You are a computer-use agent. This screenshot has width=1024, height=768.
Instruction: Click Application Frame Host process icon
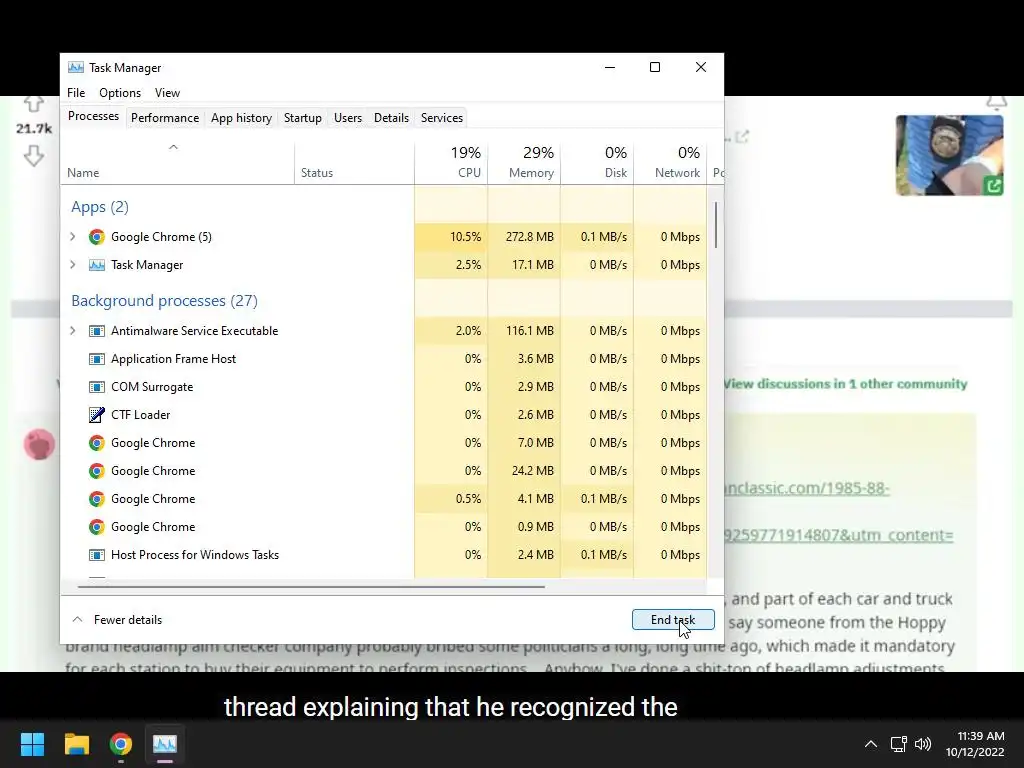(97, 359)
